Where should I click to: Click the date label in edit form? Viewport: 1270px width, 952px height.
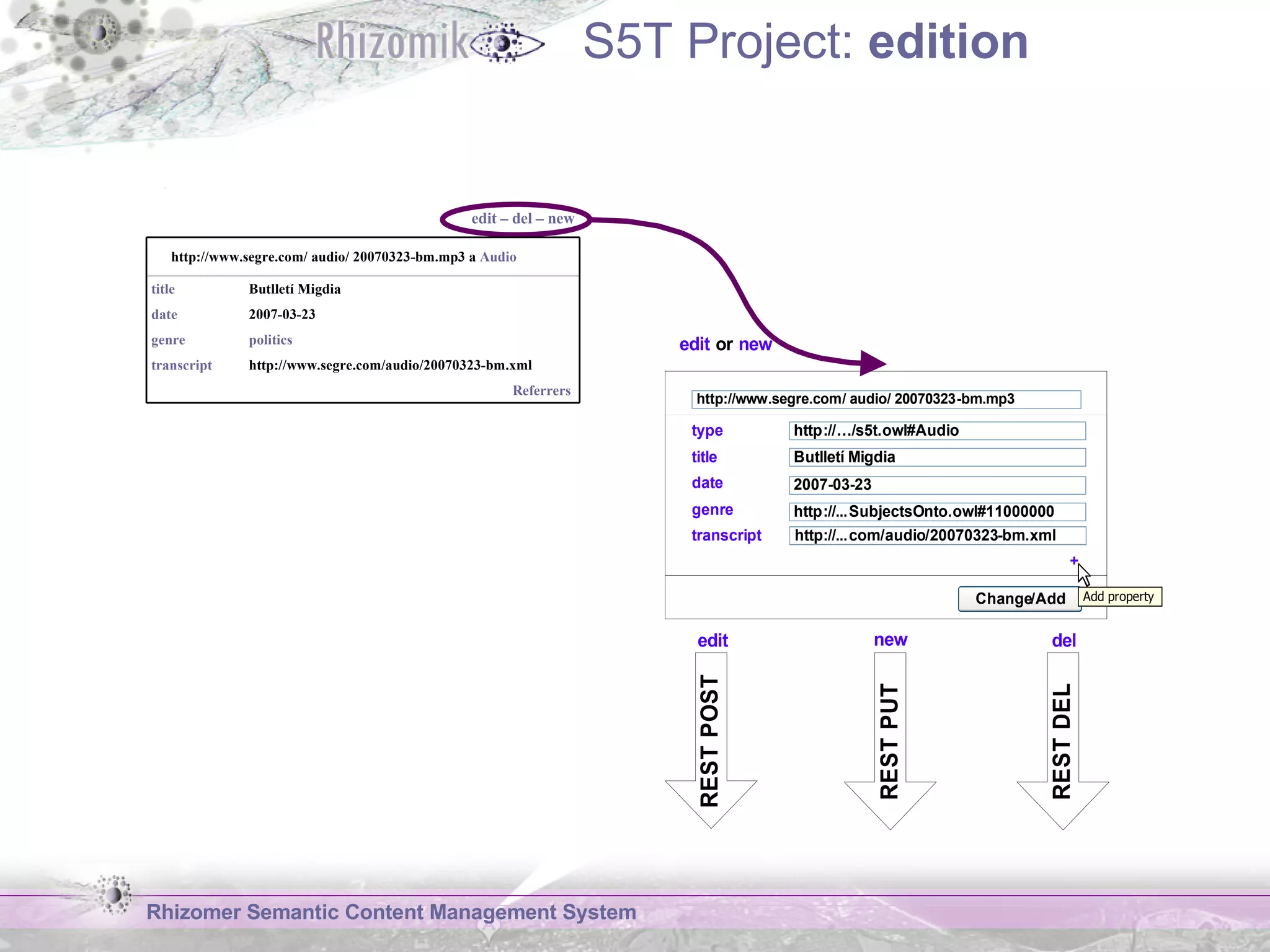click(707, 483)
